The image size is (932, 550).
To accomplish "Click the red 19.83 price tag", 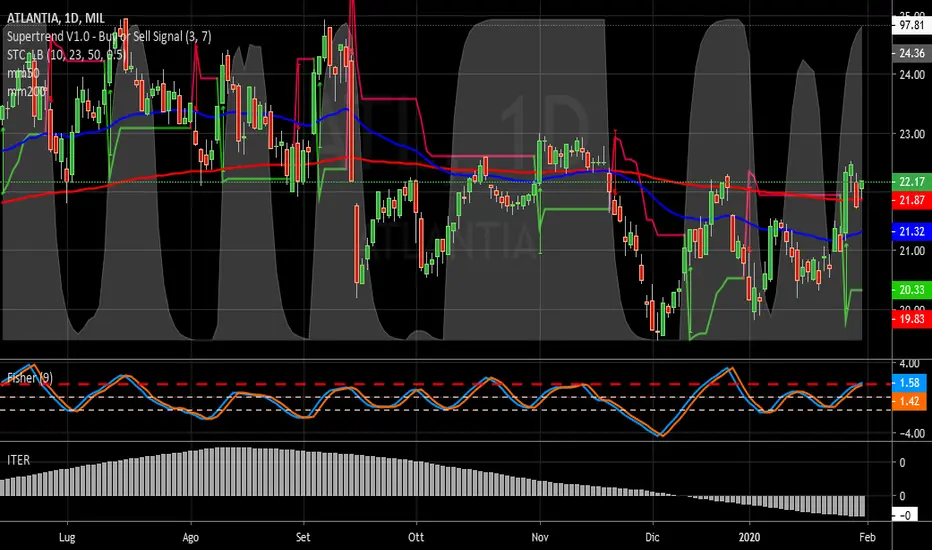I will coord(911,319).
